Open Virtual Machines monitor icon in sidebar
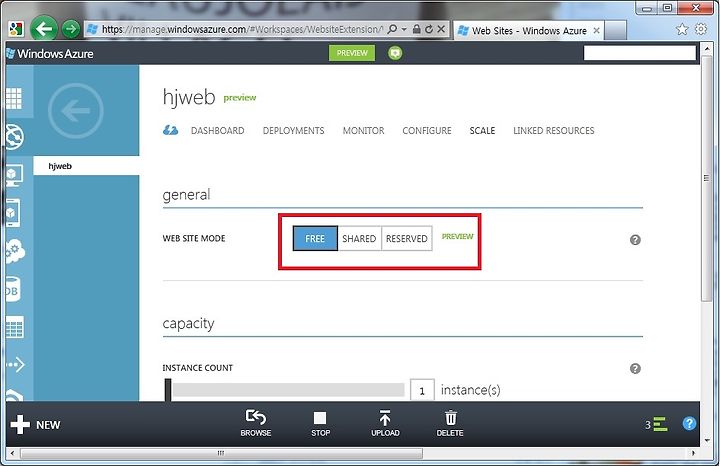 click(x=14, y=175)
